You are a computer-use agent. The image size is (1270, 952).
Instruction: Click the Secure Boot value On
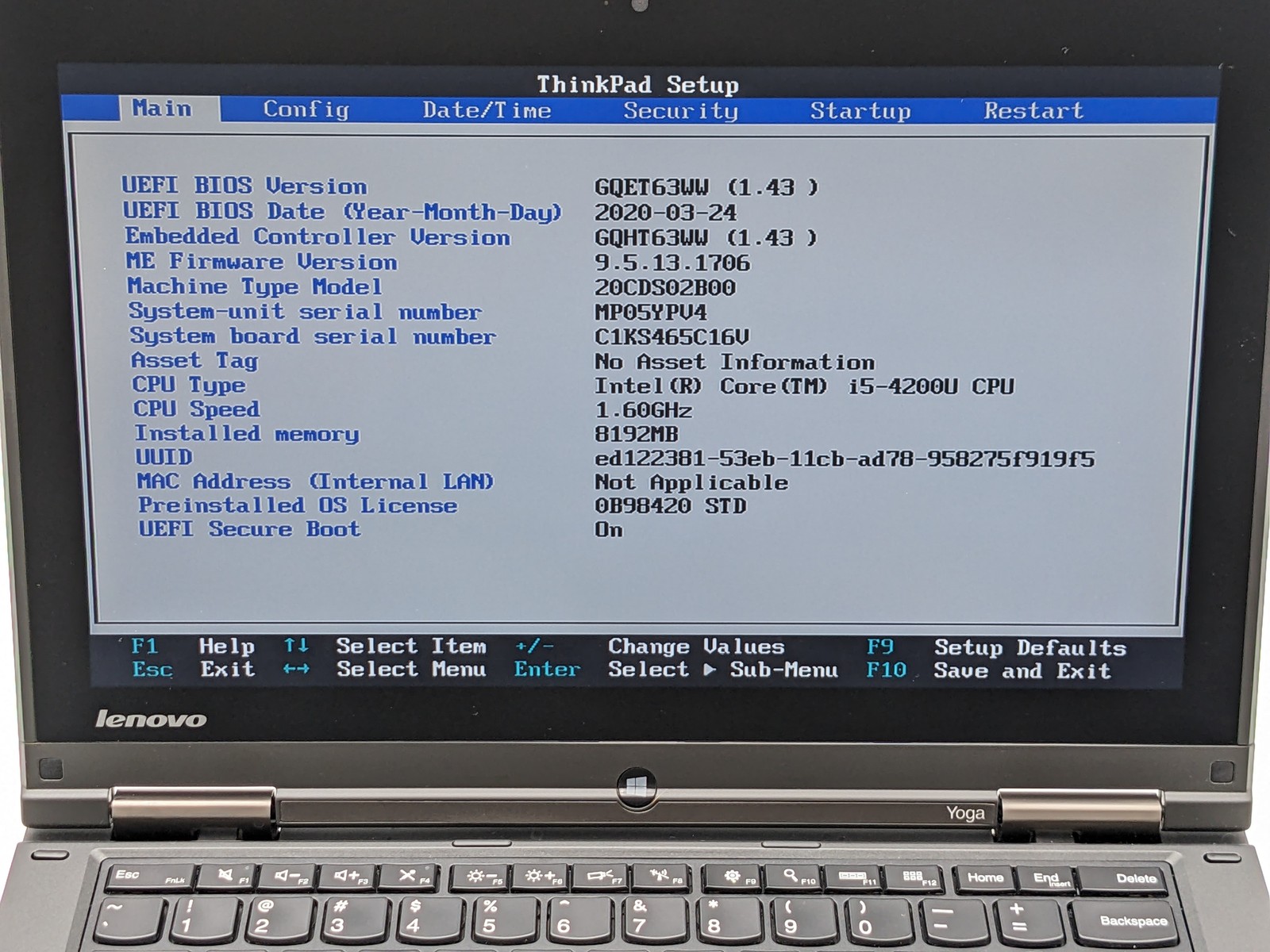pyautogui.click(x=609, y=530)
